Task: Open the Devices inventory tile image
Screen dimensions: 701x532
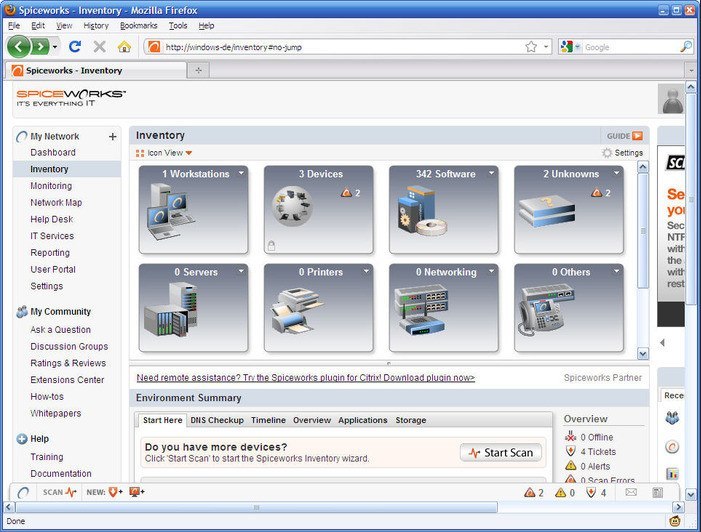Action: coord(292,206)
